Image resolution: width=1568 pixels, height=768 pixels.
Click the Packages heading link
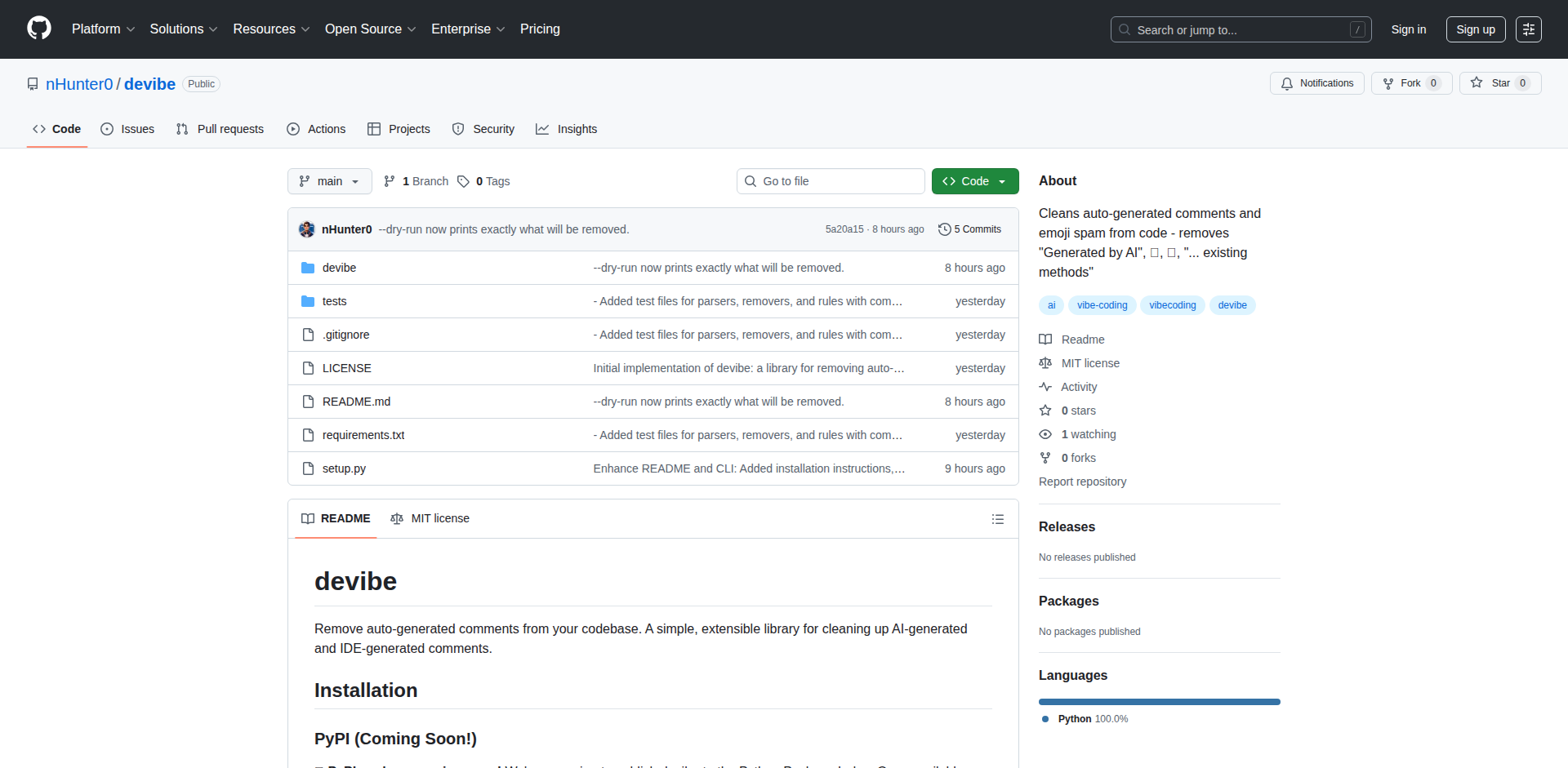pyautogui.click(x=1068, y=602)
